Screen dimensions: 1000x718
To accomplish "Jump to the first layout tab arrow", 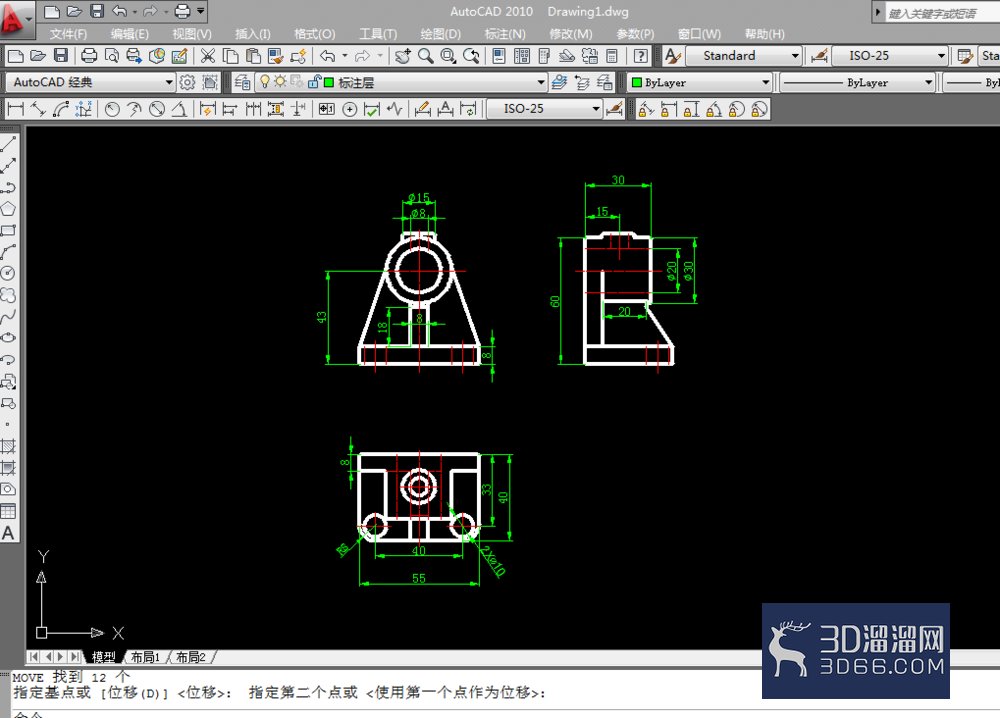I will 34,656.
